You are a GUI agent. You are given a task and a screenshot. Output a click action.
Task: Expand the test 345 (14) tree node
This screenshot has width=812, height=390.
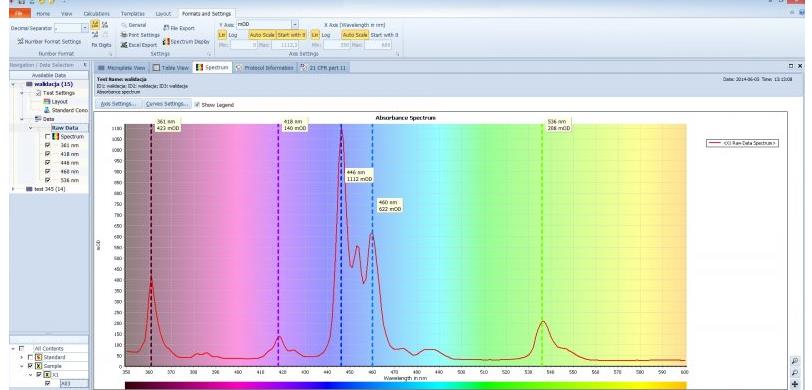[13, 189]
